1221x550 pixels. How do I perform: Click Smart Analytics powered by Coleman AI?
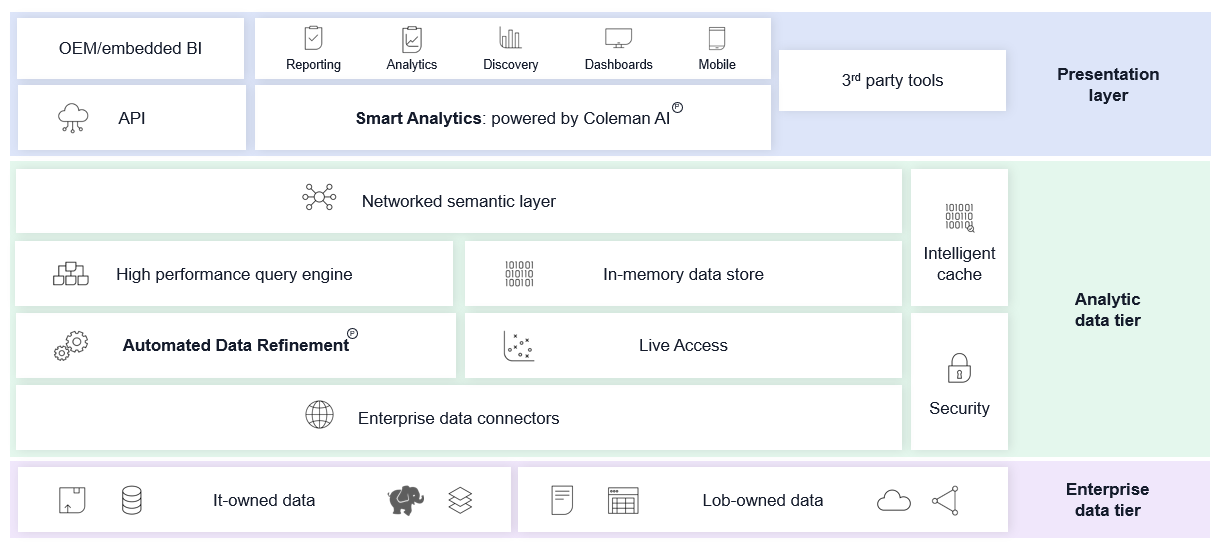pyautogui.click(x=512, y=118)
